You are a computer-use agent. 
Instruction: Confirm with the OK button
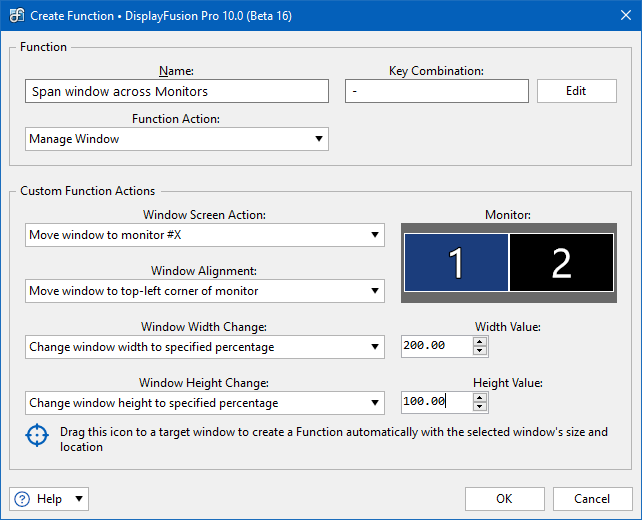coord(504,499)
